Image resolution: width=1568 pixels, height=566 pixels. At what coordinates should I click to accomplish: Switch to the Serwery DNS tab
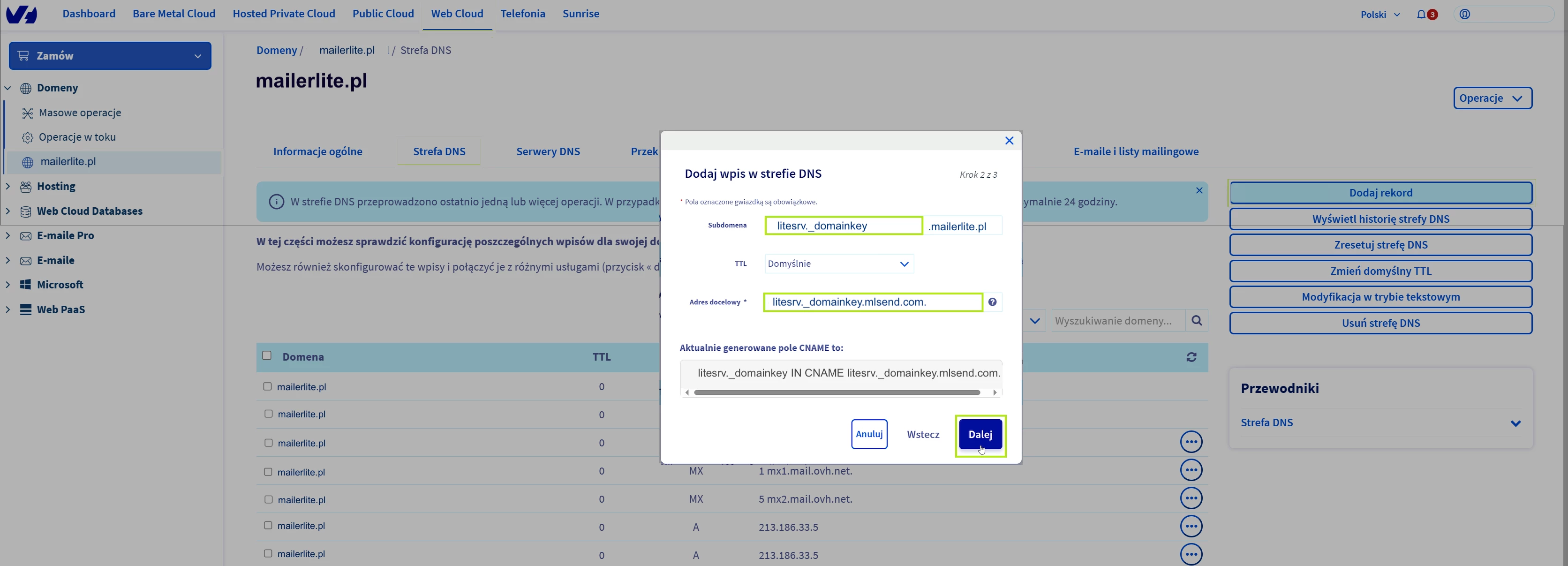point(548,151)
